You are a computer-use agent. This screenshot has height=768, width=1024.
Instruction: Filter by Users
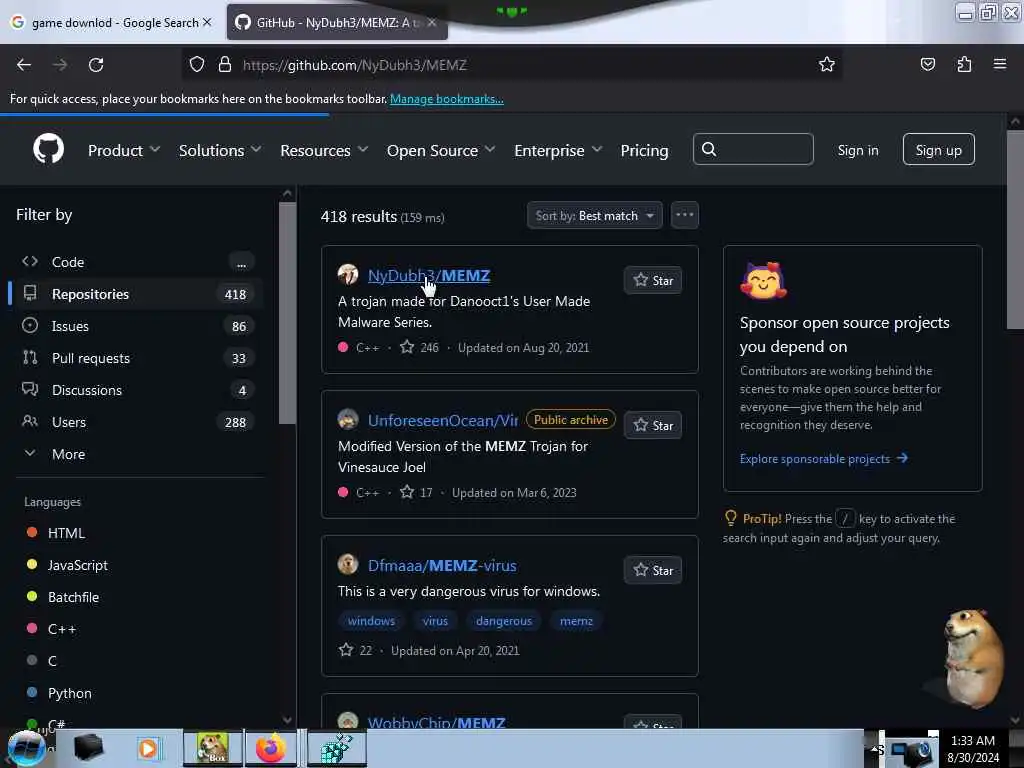pyautogui.click(x=136, y=422)
